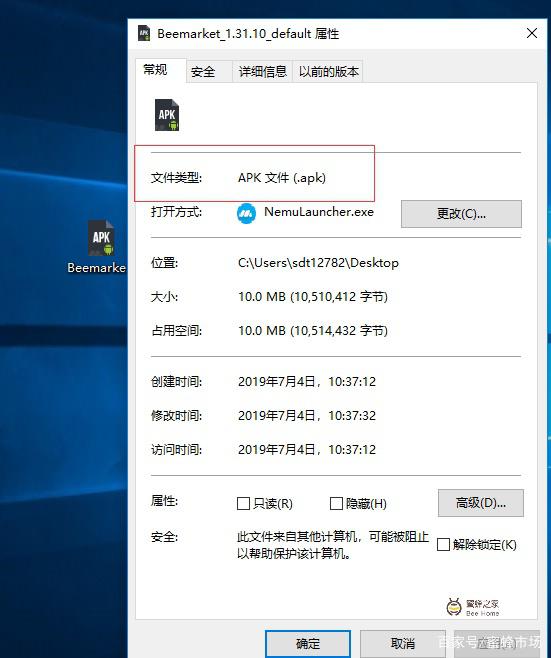Close the properties dialog window

pos(532,33)
